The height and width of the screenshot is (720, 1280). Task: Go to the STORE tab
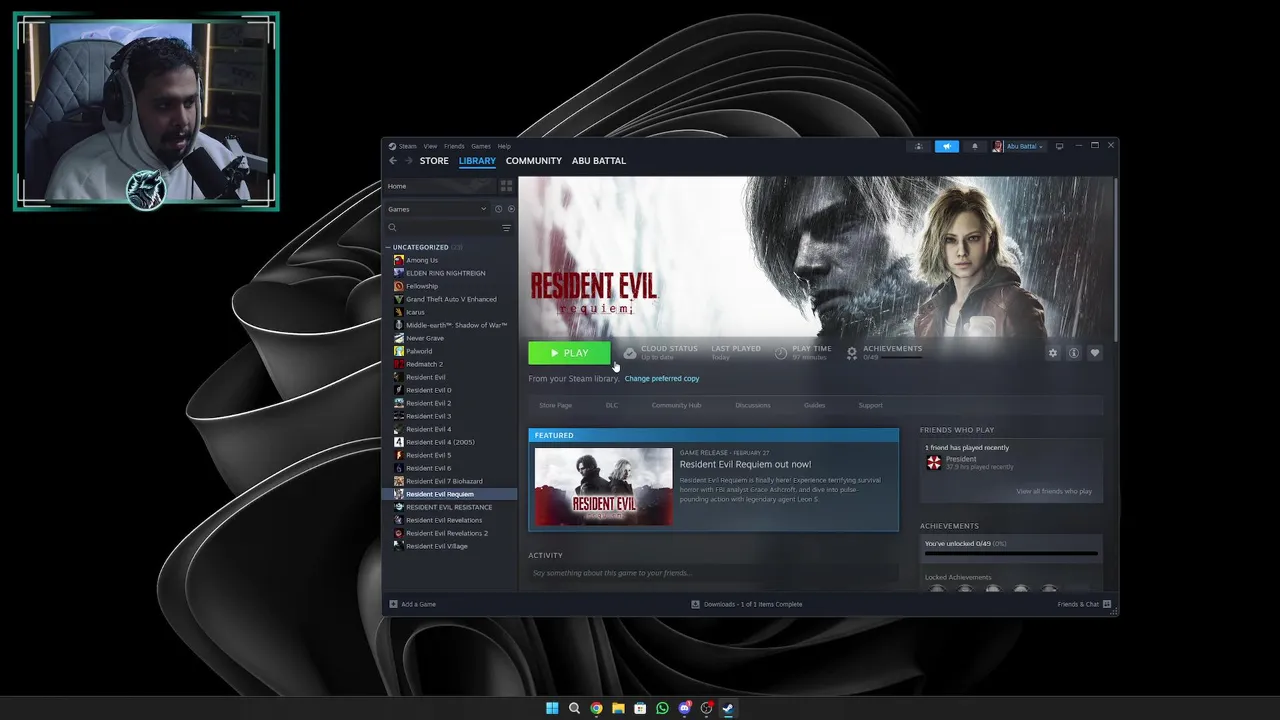coord(434,161)
